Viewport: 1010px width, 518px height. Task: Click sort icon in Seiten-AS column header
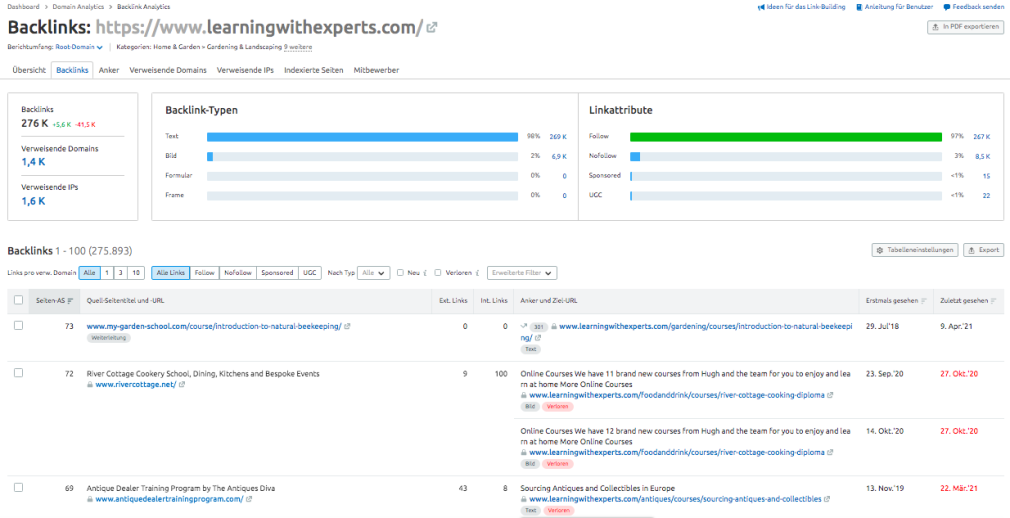tap(70, 300)
